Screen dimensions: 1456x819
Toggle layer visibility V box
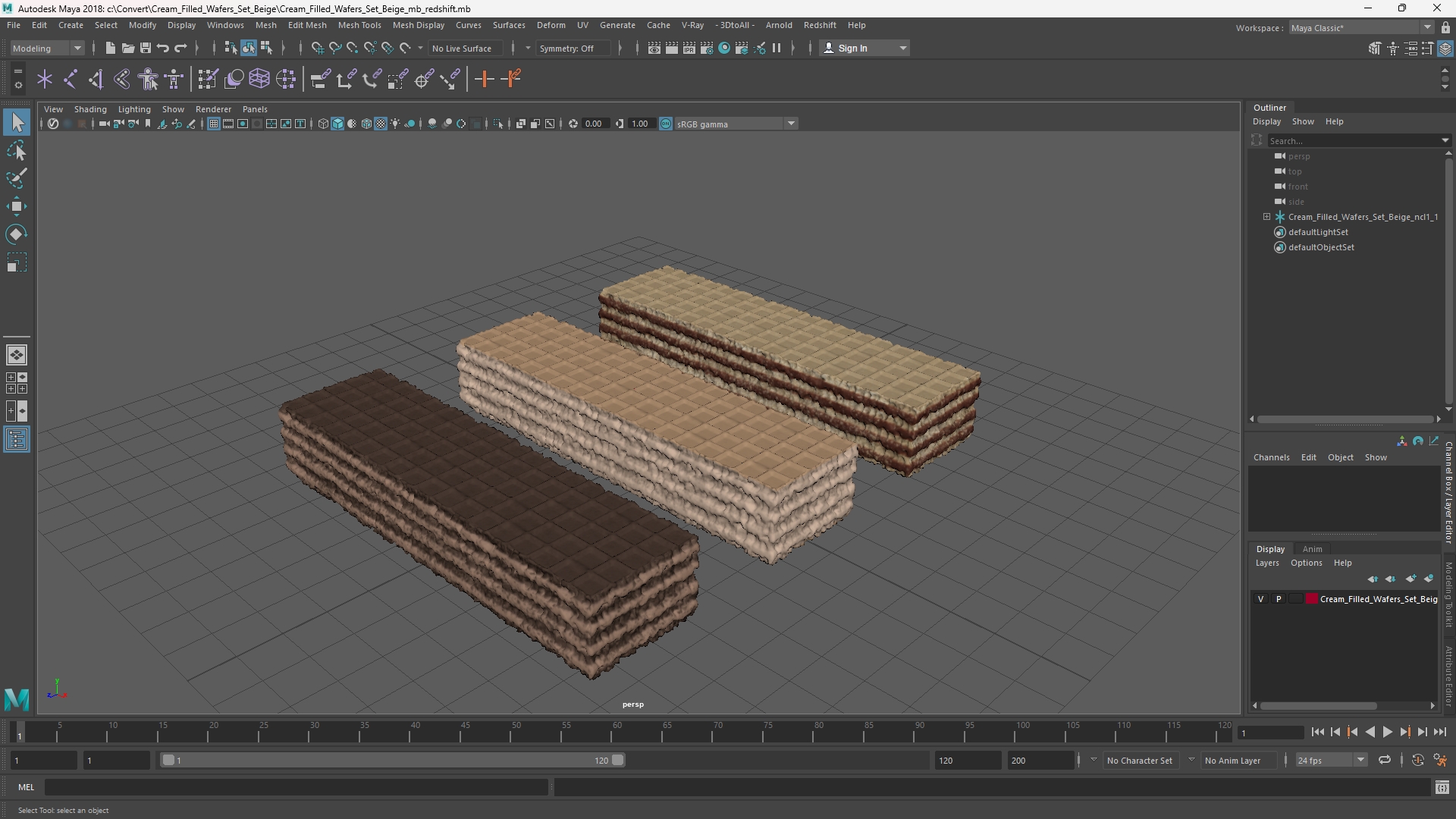[x=1261, y=599]
